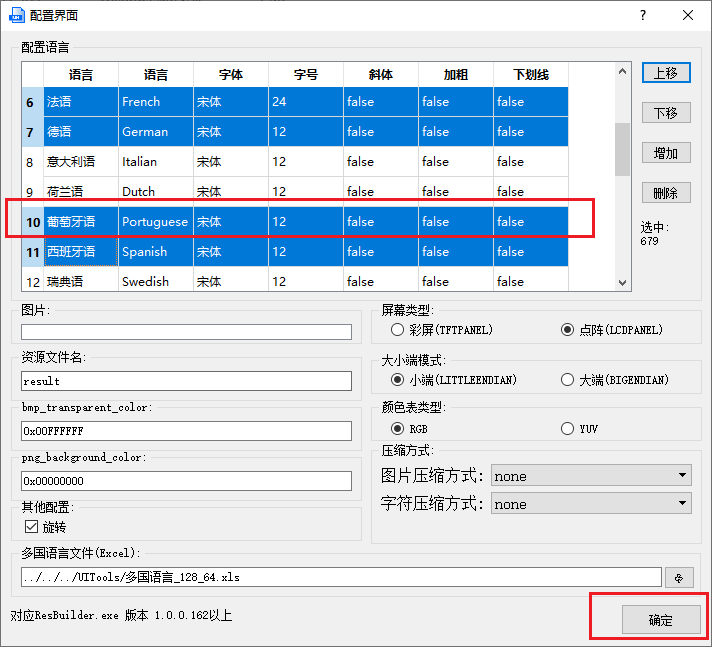Select the 彩屏(TFTPANEL) radio button
This screenshot has width=712, height=647.
397,330
